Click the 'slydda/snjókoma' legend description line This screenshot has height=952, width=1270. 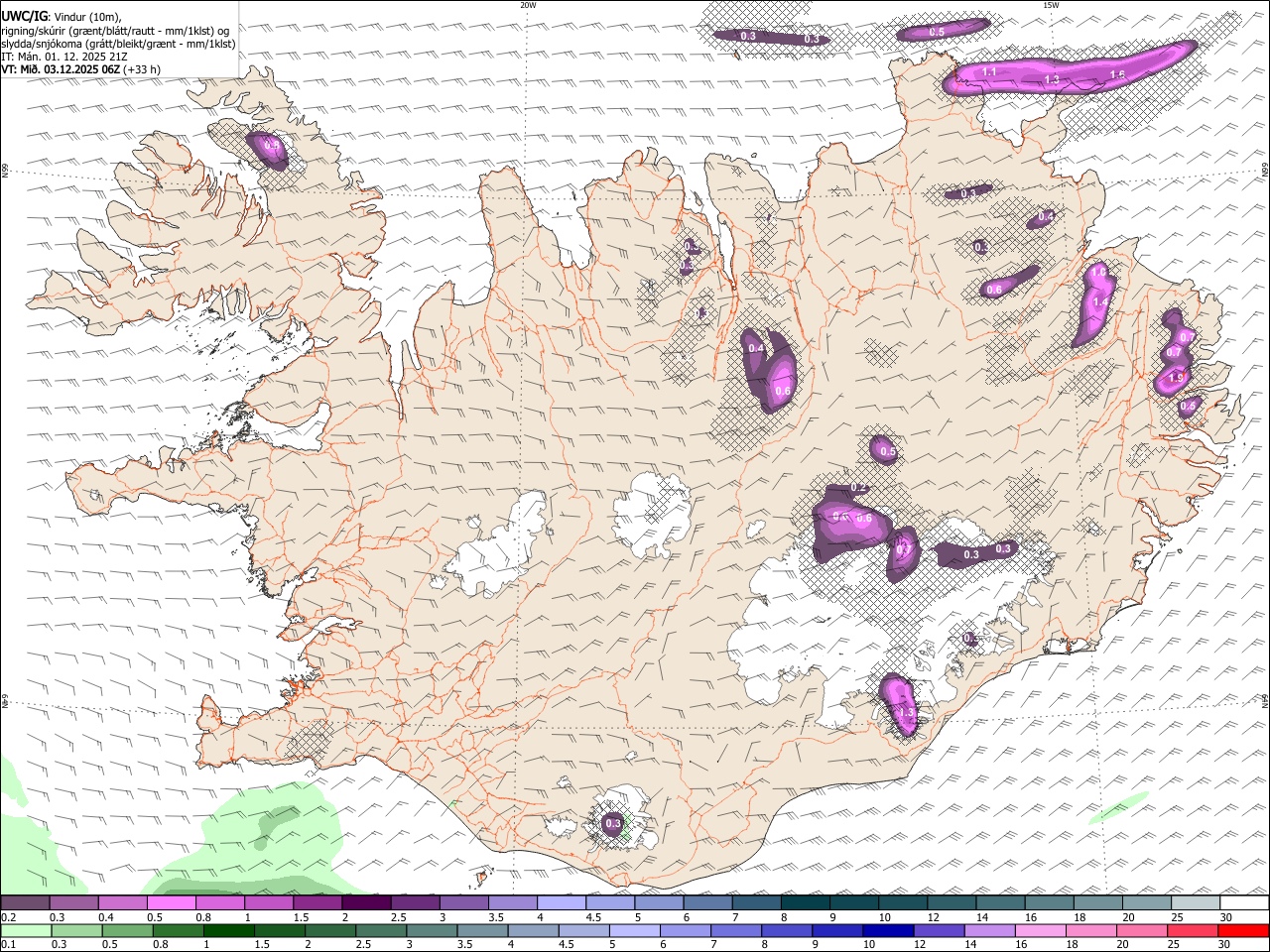118,44
